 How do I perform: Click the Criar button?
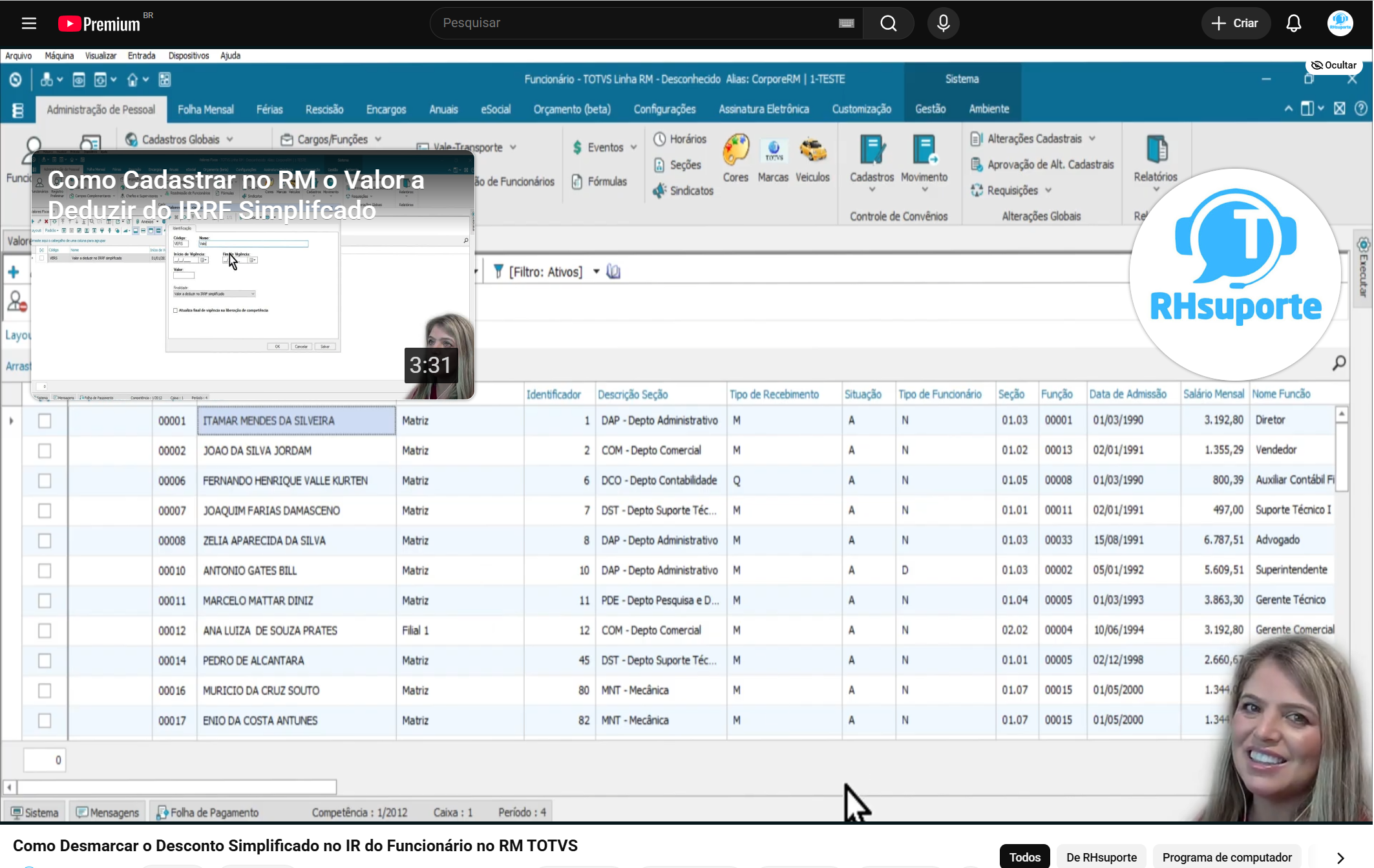point(1235,23)
